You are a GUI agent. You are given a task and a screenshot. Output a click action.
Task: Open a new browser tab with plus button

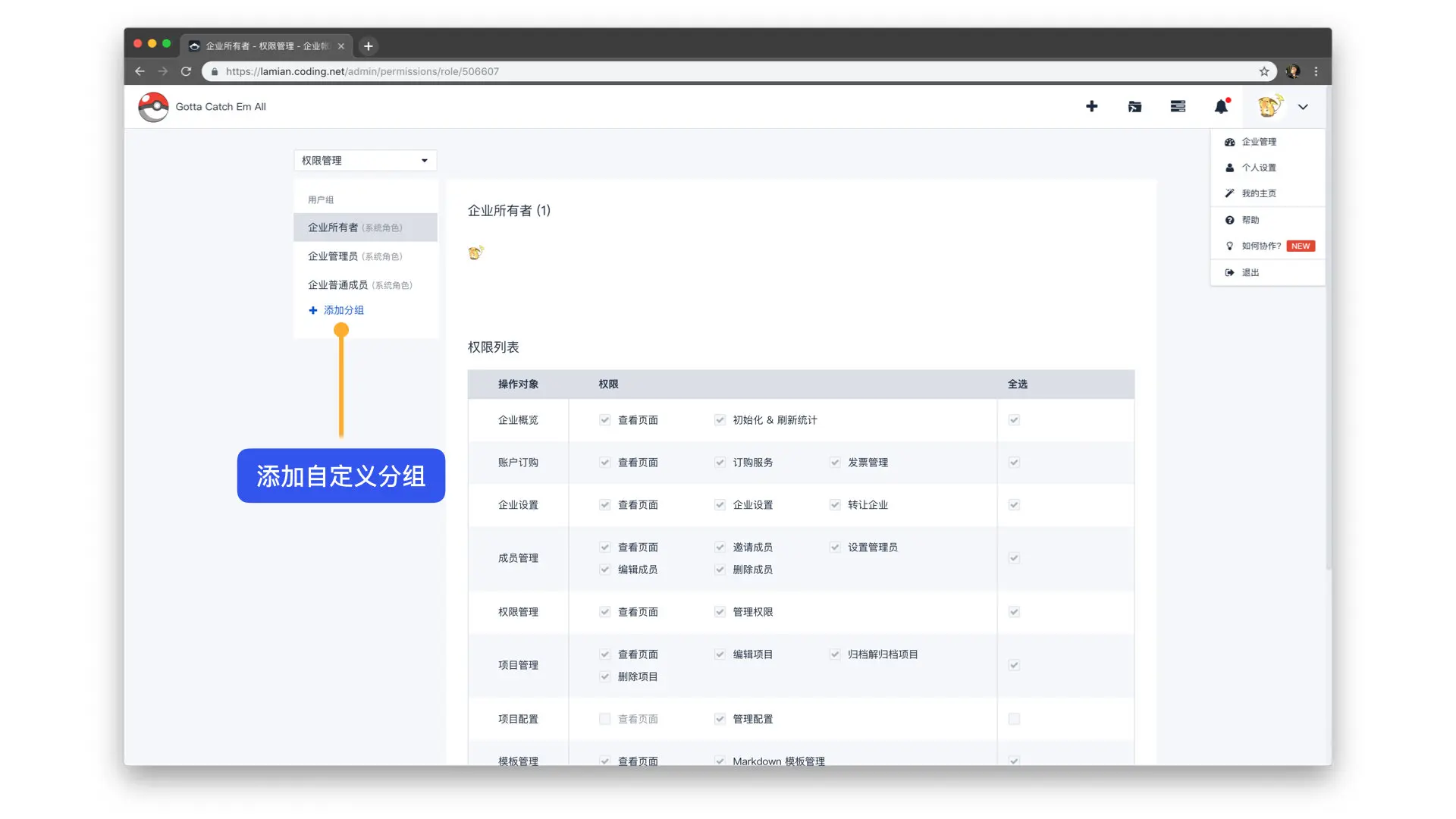pyautogui.click(x=369, y=46)
